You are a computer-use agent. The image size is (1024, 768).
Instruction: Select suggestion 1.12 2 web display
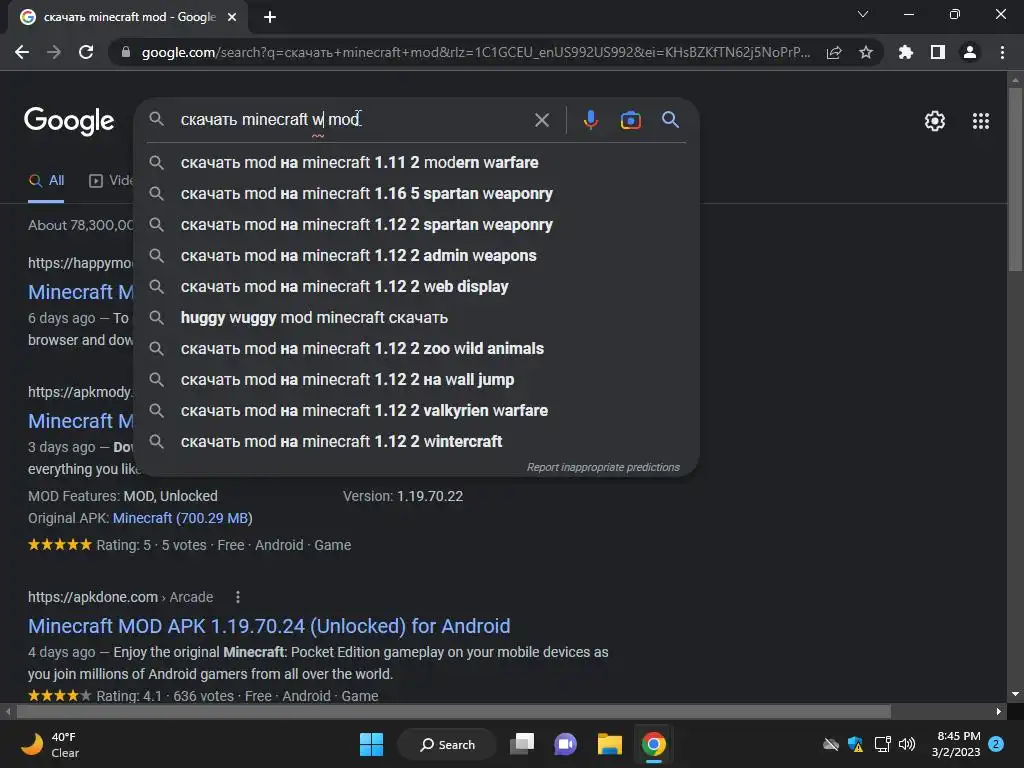416,287
